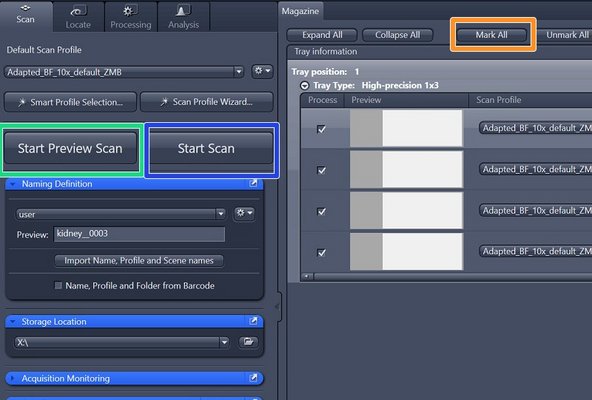
Task: Browse for storage folder
Action: [248, 342]
